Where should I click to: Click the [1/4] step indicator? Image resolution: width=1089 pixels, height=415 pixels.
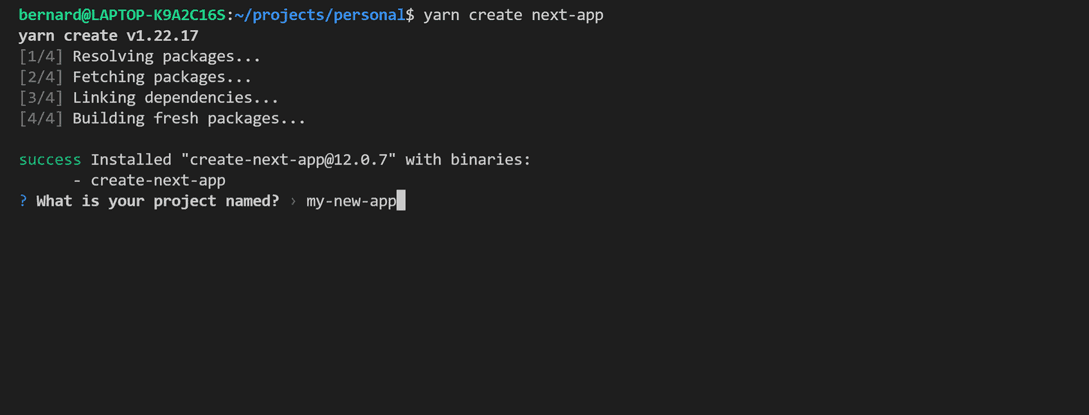click(x=41, y=57)
